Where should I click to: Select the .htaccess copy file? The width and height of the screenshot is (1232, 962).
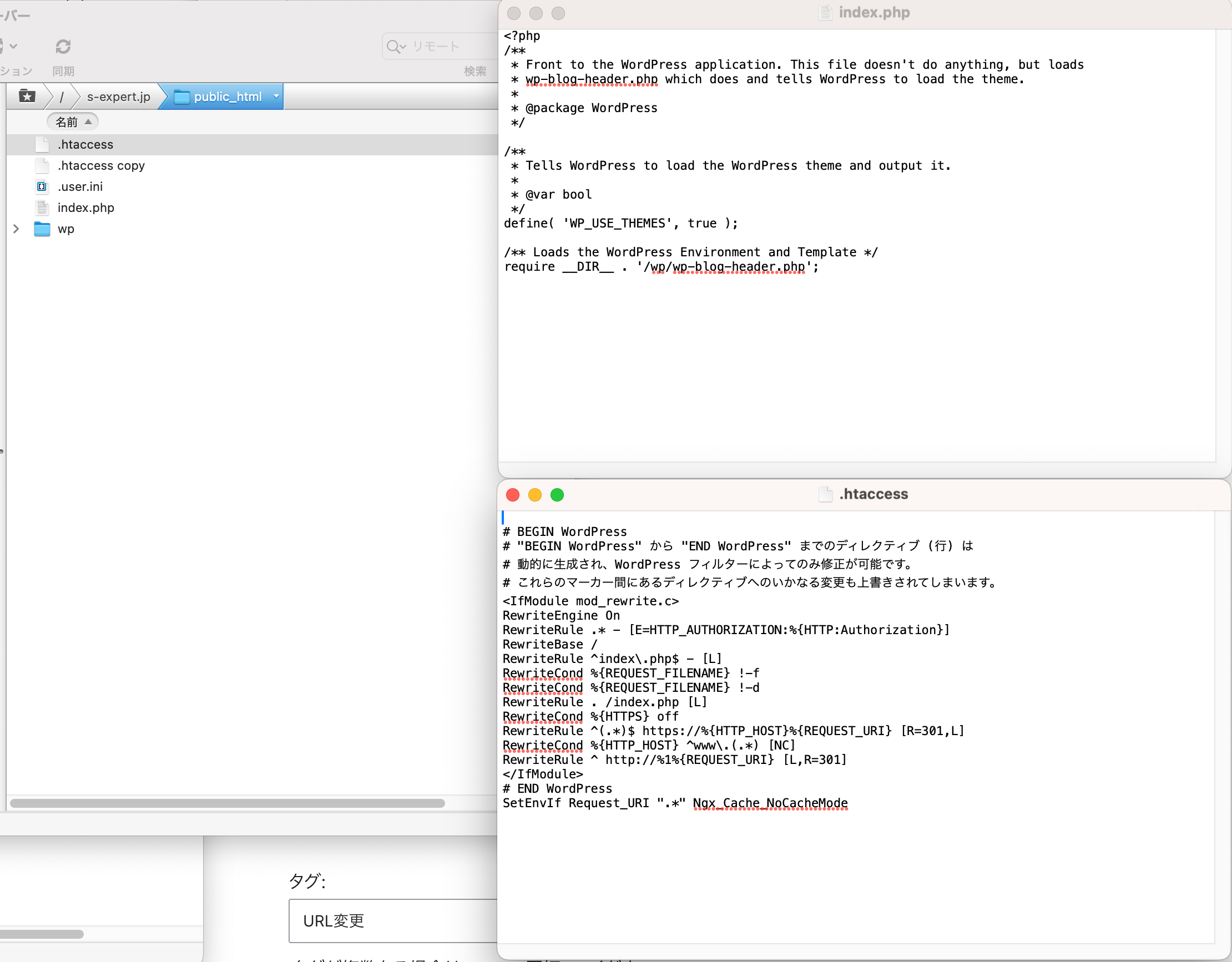(x=102, y=165)
